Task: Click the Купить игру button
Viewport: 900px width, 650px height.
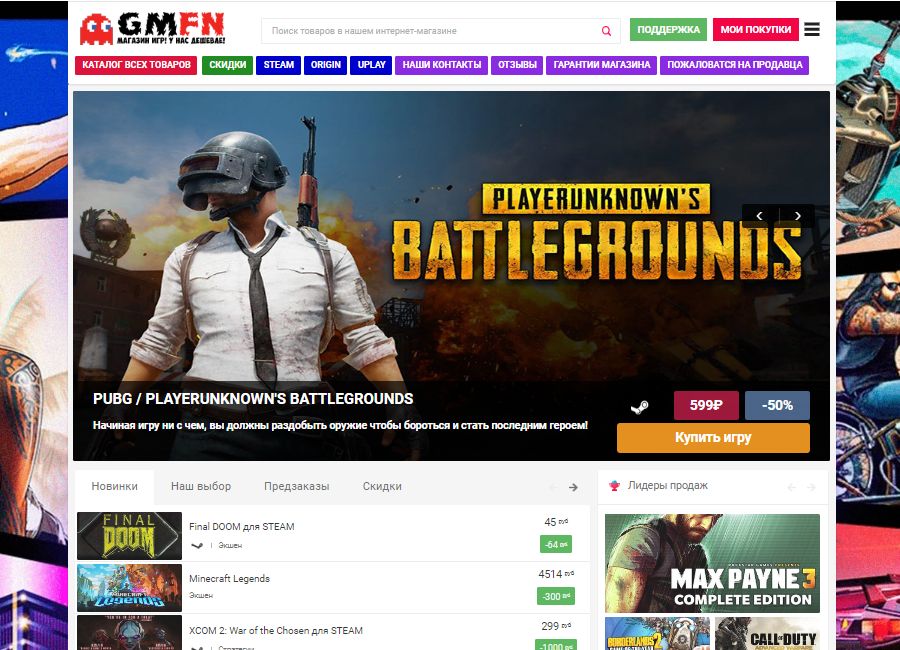Action: tap(713, 438)
